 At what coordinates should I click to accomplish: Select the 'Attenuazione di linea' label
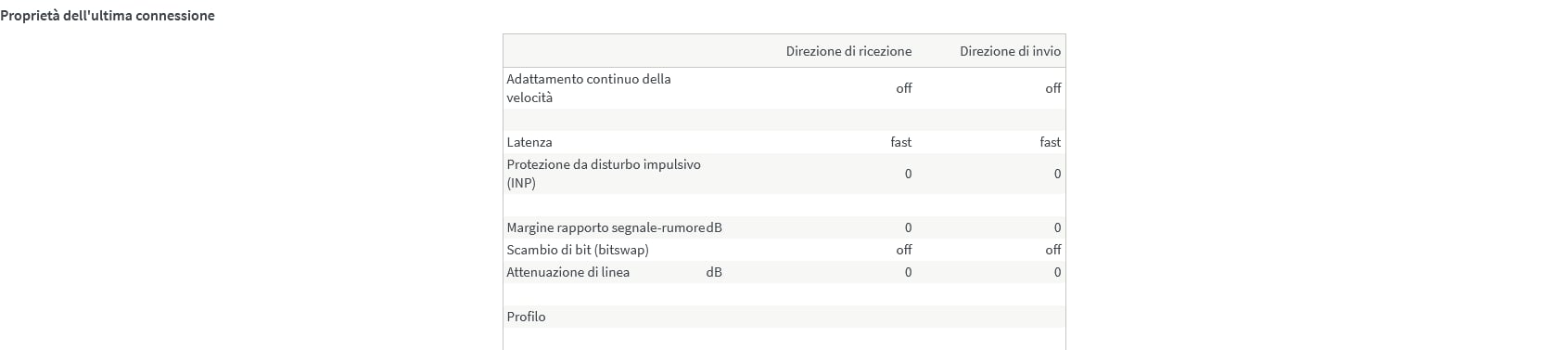[x=568, y=272]
